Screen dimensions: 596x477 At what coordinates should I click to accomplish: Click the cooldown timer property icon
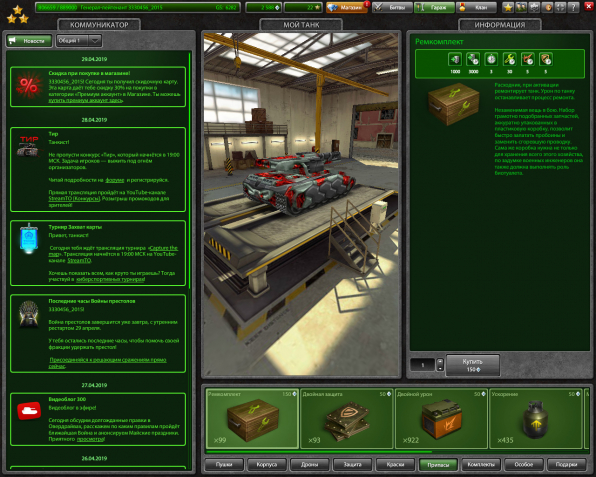[x=491, y=59]
